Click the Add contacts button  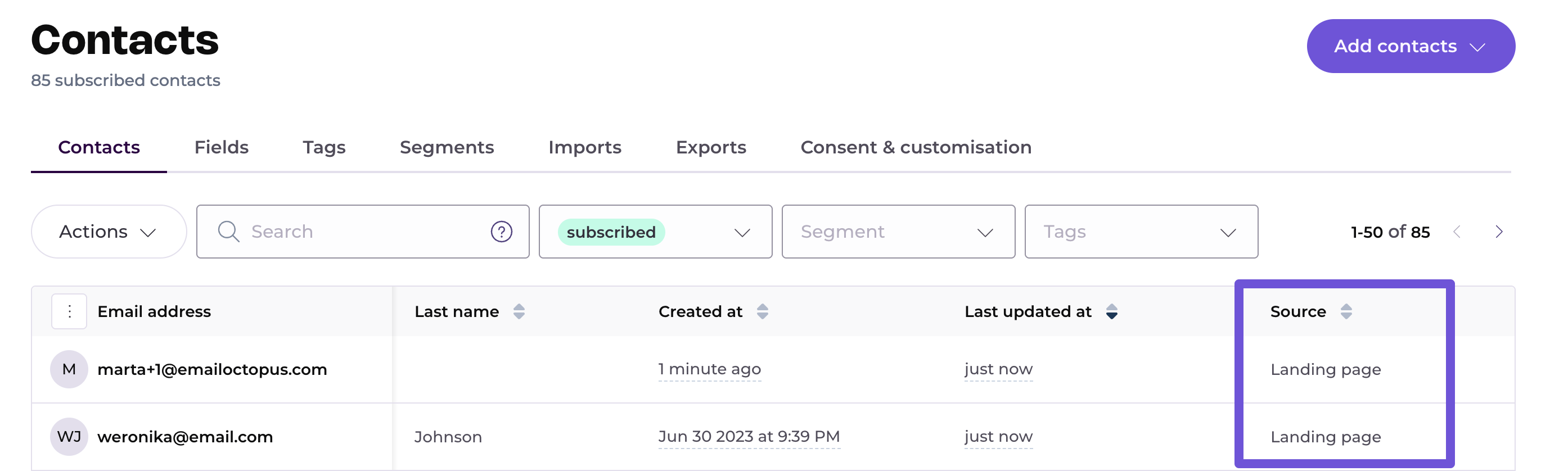pyautogui.click(x=1410, y=46)
